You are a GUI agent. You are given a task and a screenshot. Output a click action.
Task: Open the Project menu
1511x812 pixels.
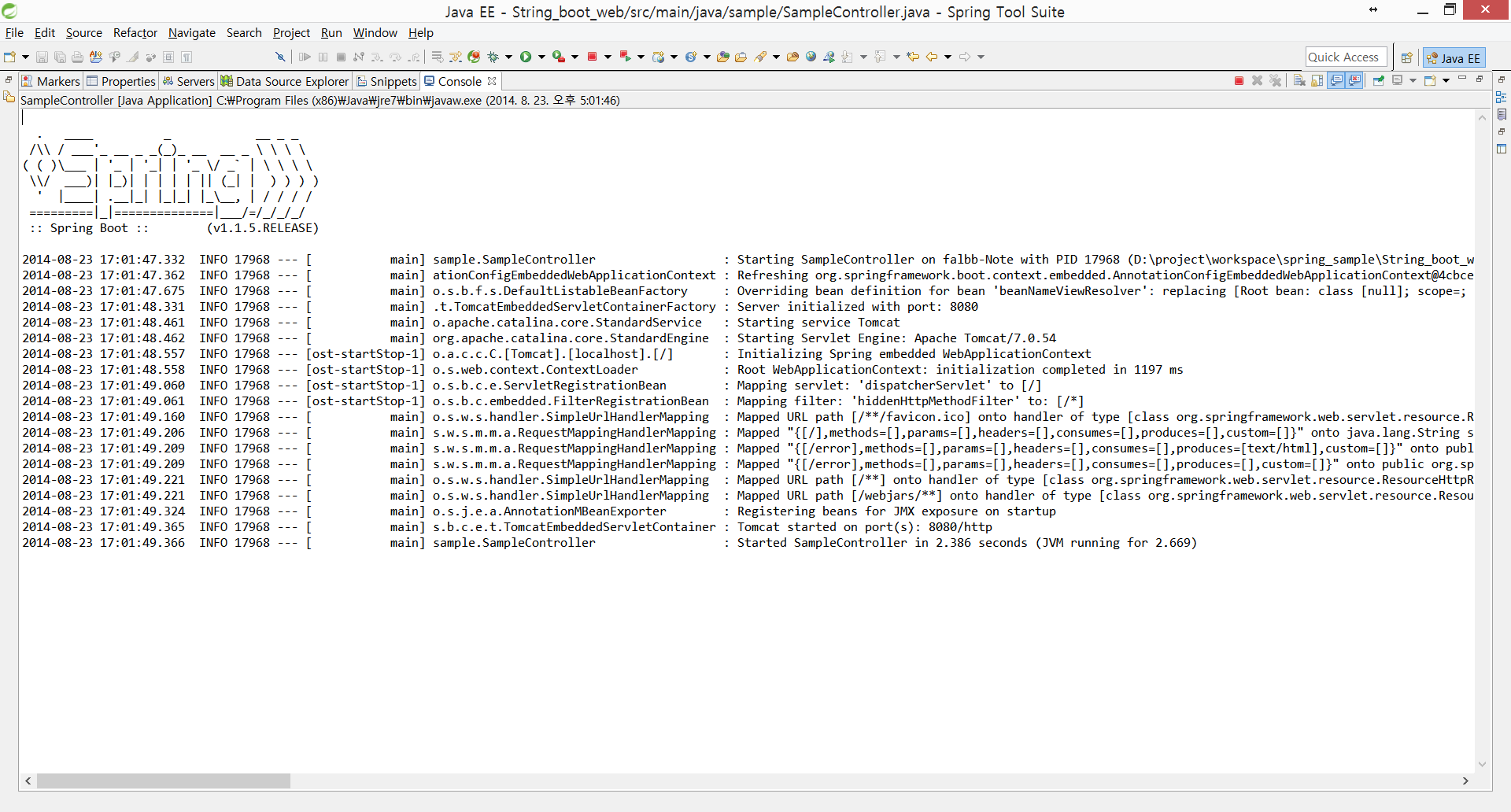[x=291, y=33]
